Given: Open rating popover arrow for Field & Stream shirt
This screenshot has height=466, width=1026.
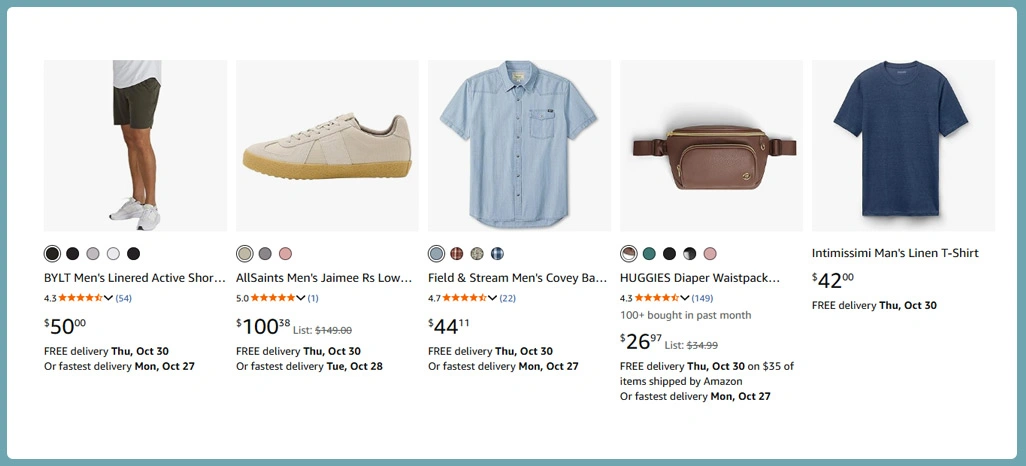Looking at the screenshot, I should click(x=493, y=298).
